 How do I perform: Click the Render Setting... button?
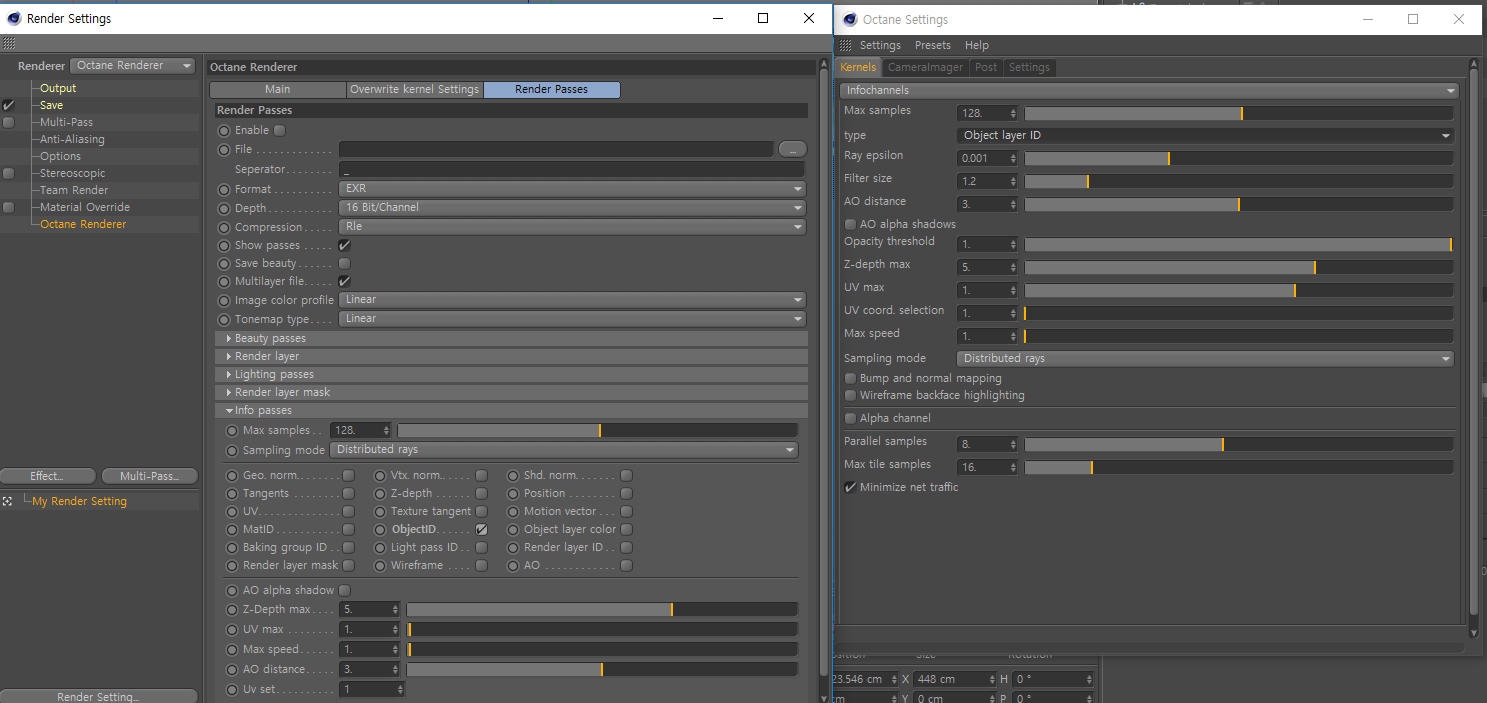pos(98,696)
